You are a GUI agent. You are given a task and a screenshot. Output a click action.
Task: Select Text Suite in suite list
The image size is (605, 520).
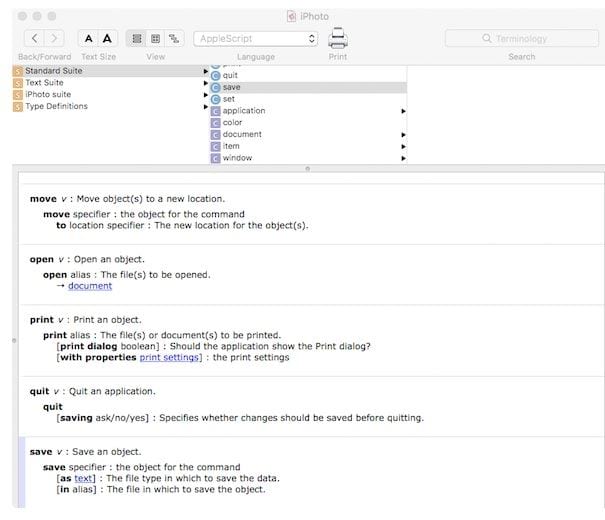[111, 83]
